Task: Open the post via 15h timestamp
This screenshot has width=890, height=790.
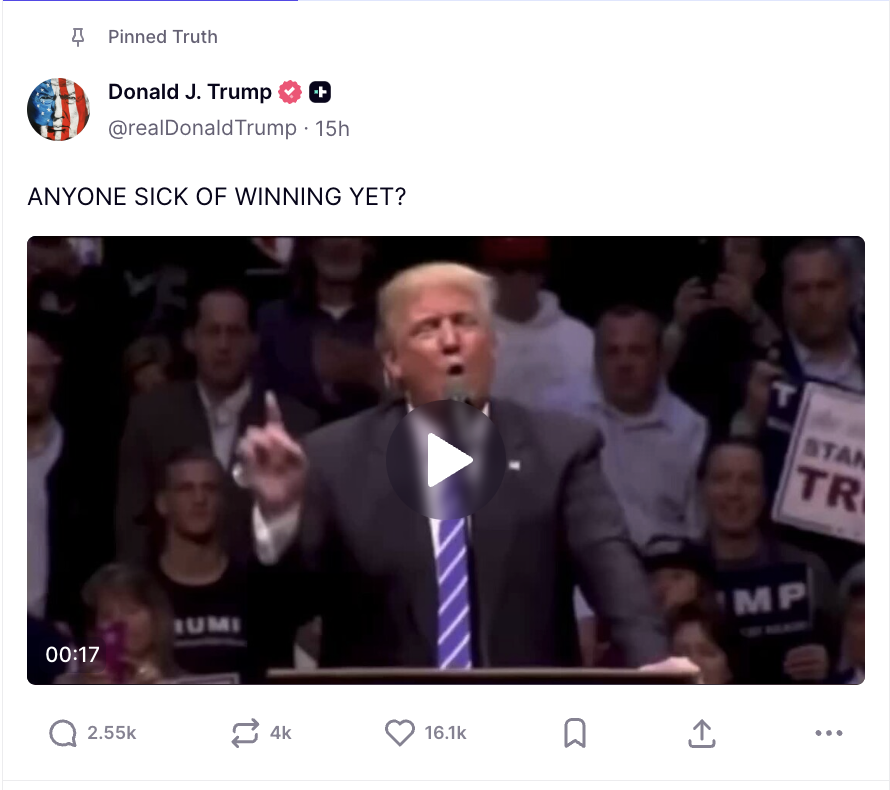Action: (332, 129)
